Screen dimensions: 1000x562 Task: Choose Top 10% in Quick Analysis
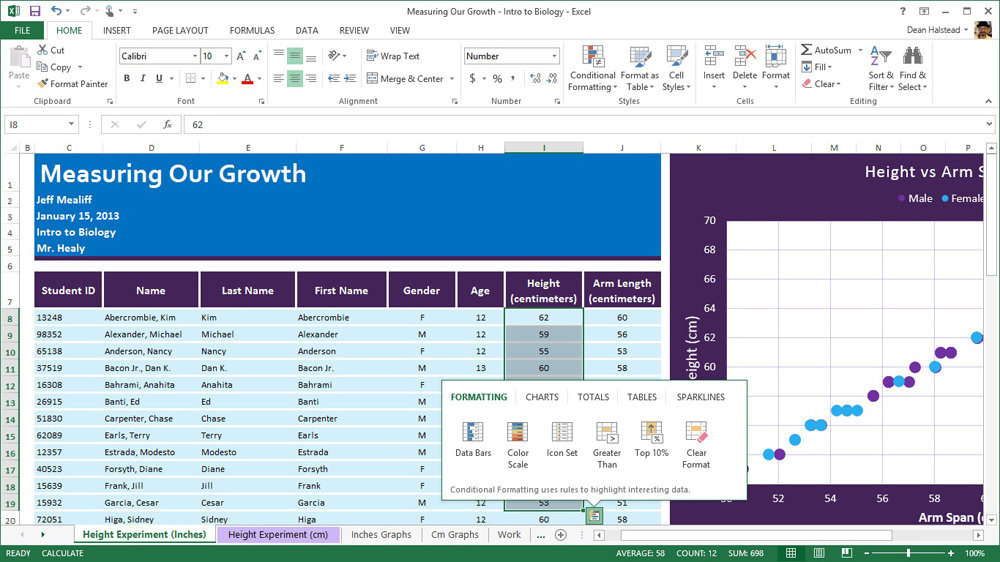pos(651,439)
